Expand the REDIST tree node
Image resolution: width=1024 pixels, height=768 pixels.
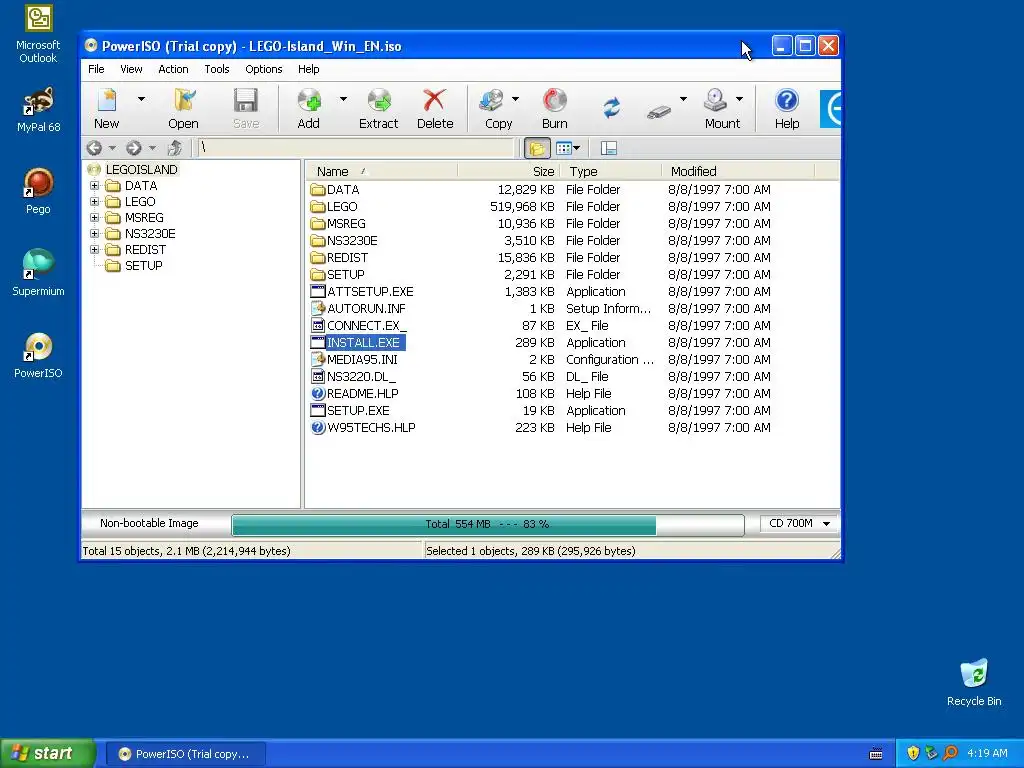pyautogui.click(x=95, y=249)
